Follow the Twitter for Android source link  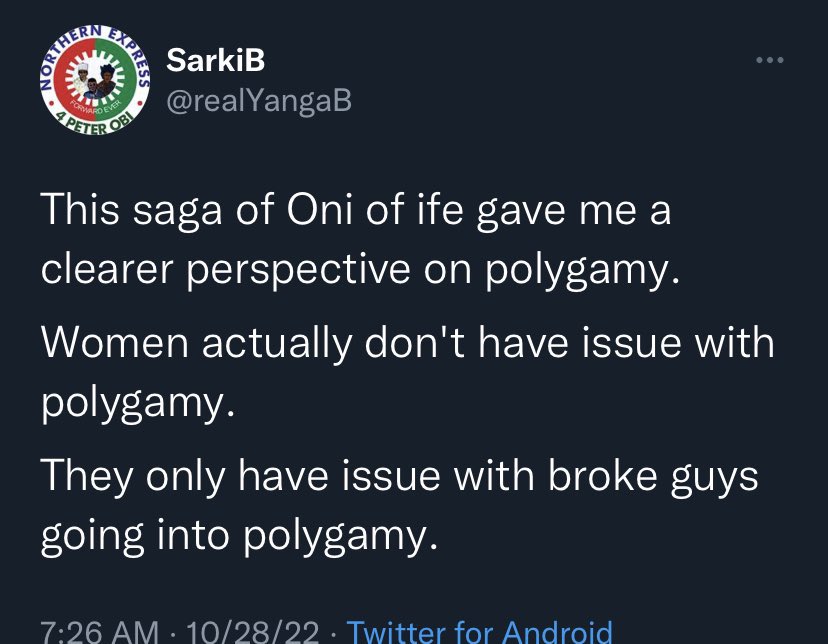tap(479, 631)
